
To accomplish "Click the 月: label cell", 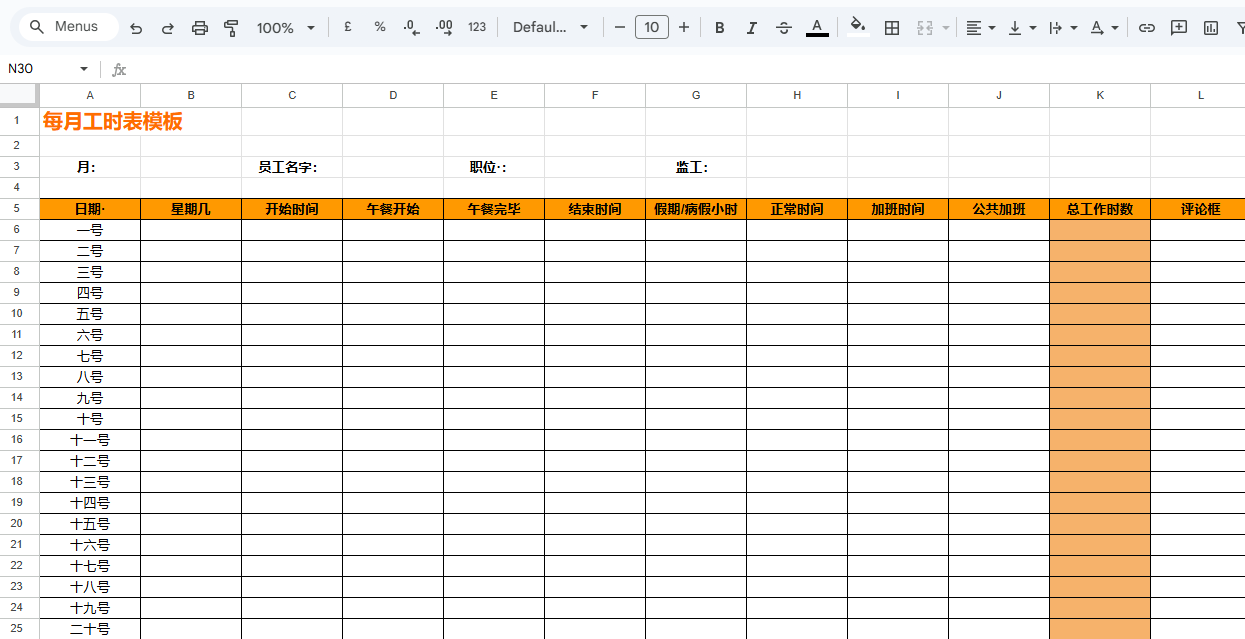I will 90,167.
